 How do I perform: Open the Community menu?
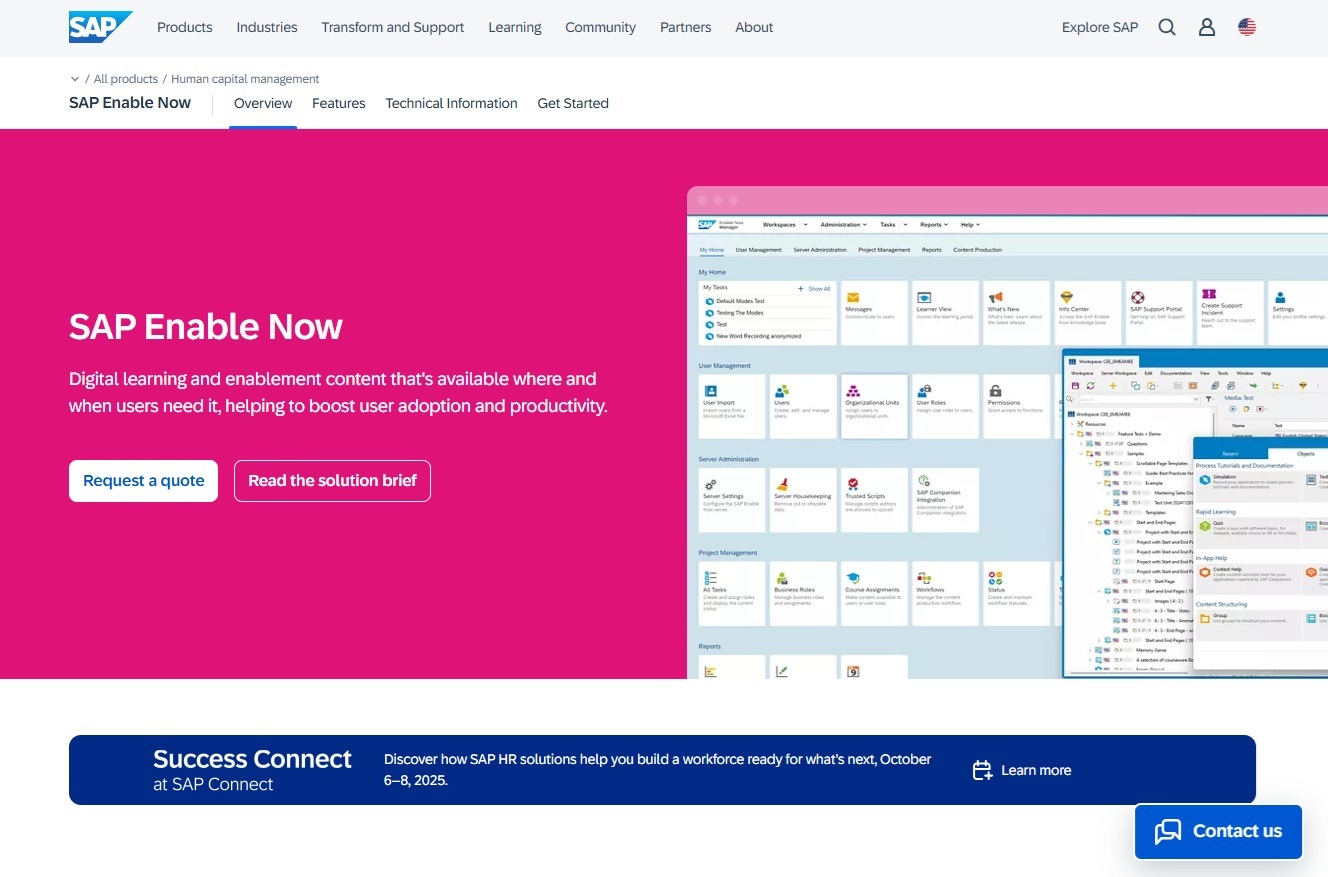tap(600, 27)
